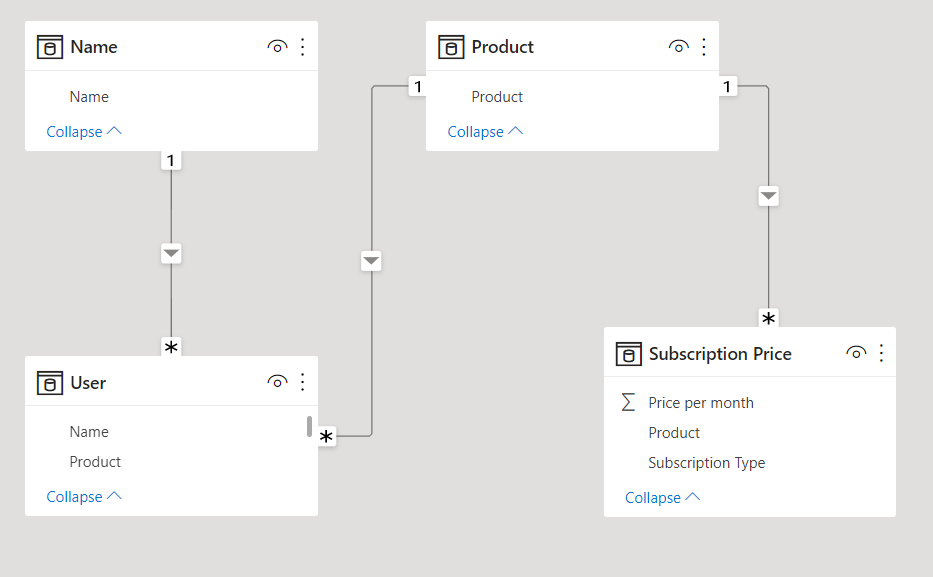Click the Name table header title
This screenshot has height=577, width=933.
[x=93, y=47]
